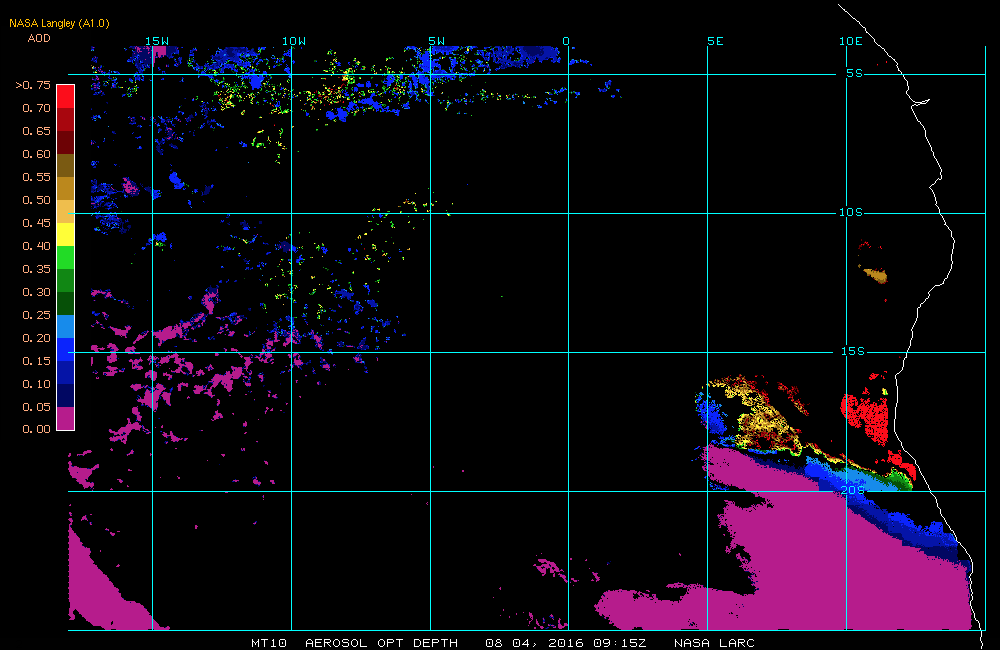Select the '0.25' legend value
Image resolution: width=1000 pixels, height=650 pixels.
[x=36, y=314]
